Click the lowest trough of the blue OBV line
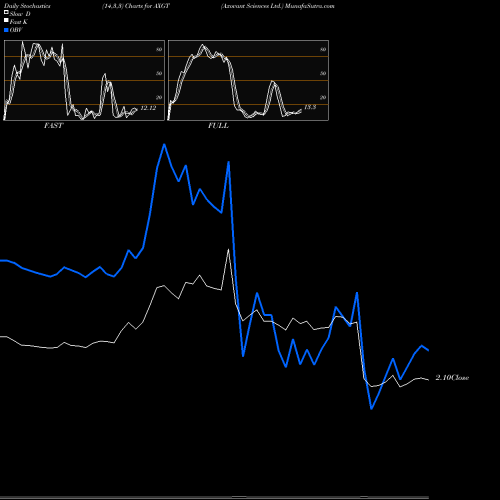500x500 pixels. tap(372, 408)
